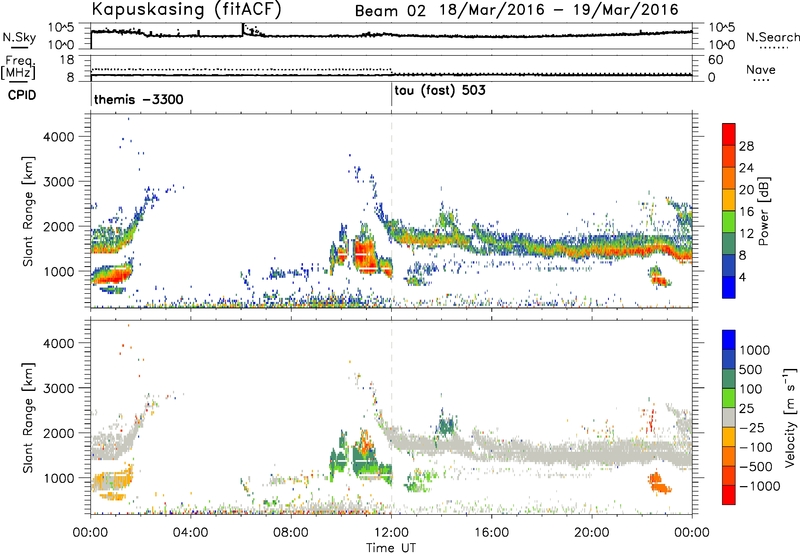This screenshot has width=800, height=554.
Task: Click the "08:00" time tick label
Action: [291, 533]
